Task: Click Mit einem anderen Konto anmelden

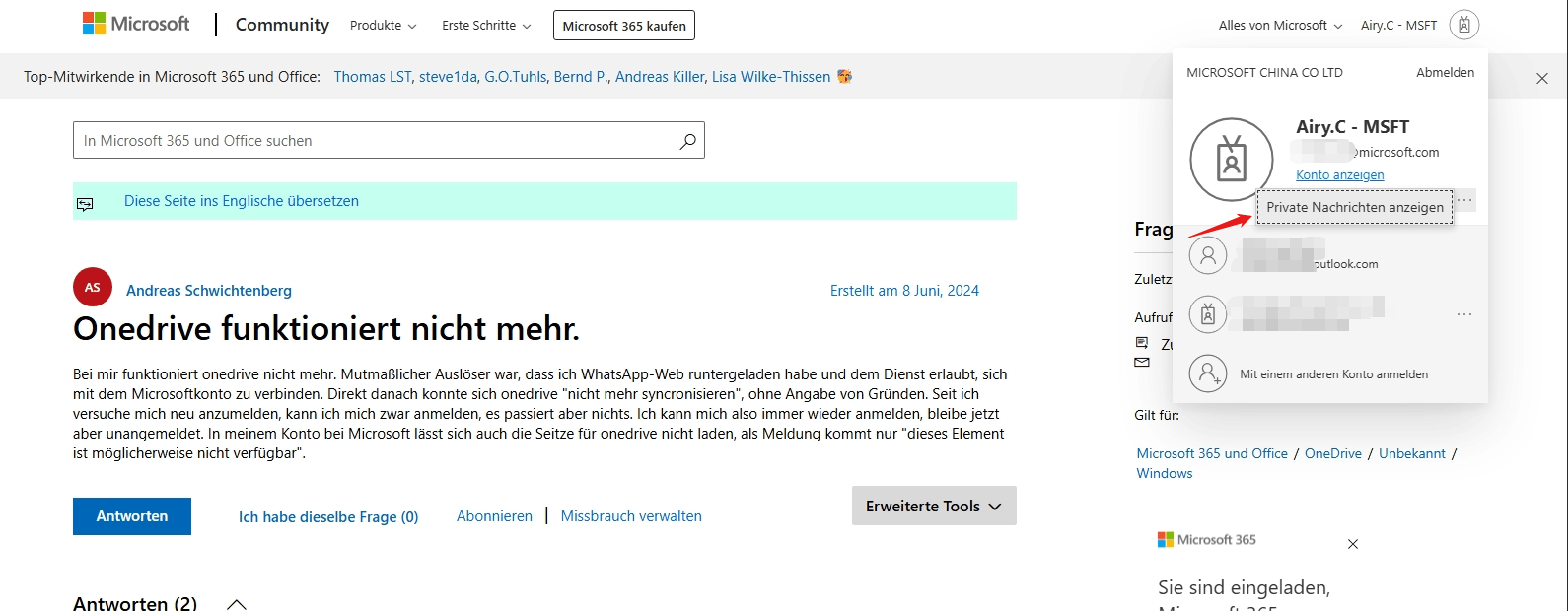Action: (x=1333, y=374)
